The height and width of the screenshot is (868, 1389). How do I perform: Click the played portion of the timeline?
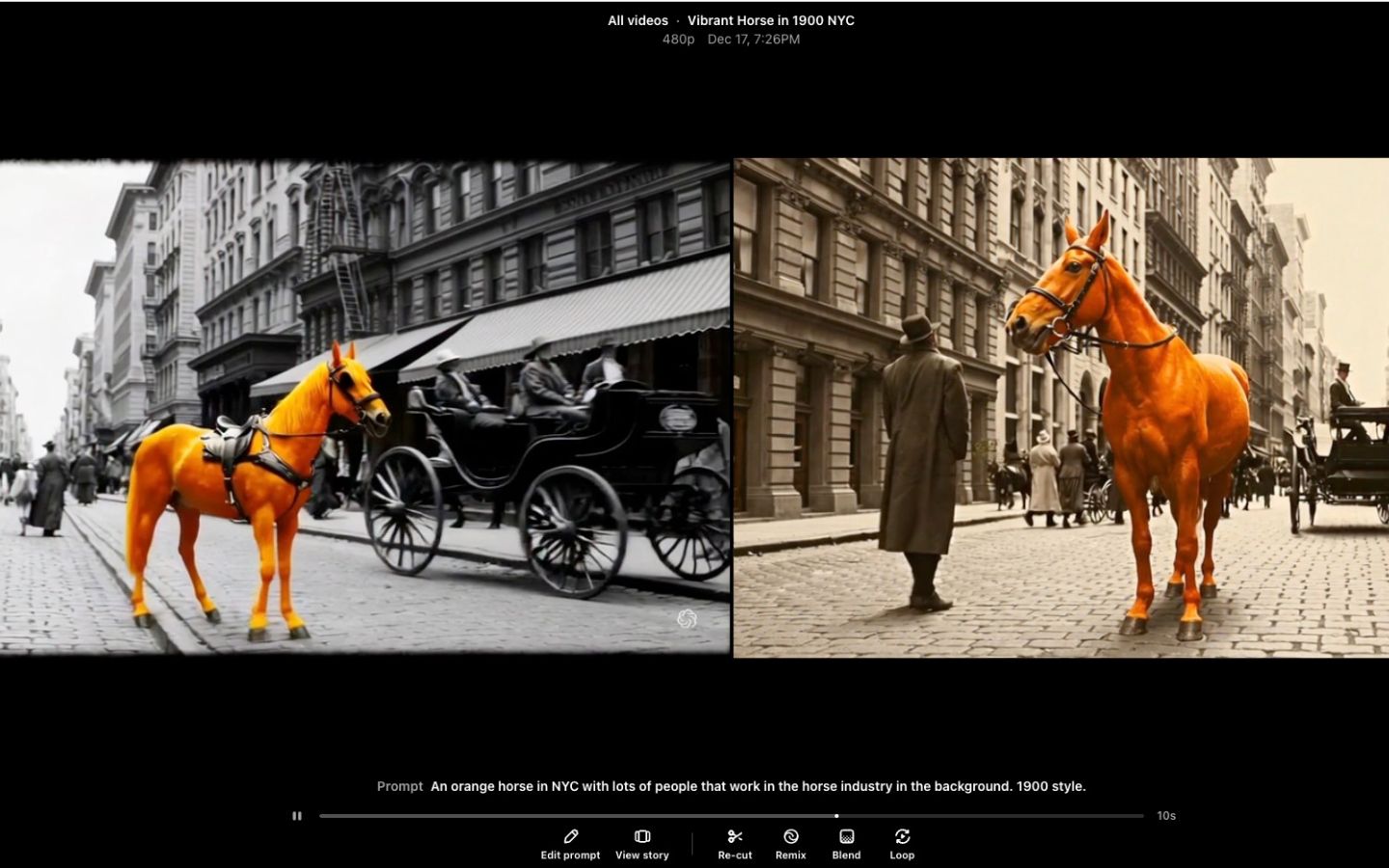579,816
